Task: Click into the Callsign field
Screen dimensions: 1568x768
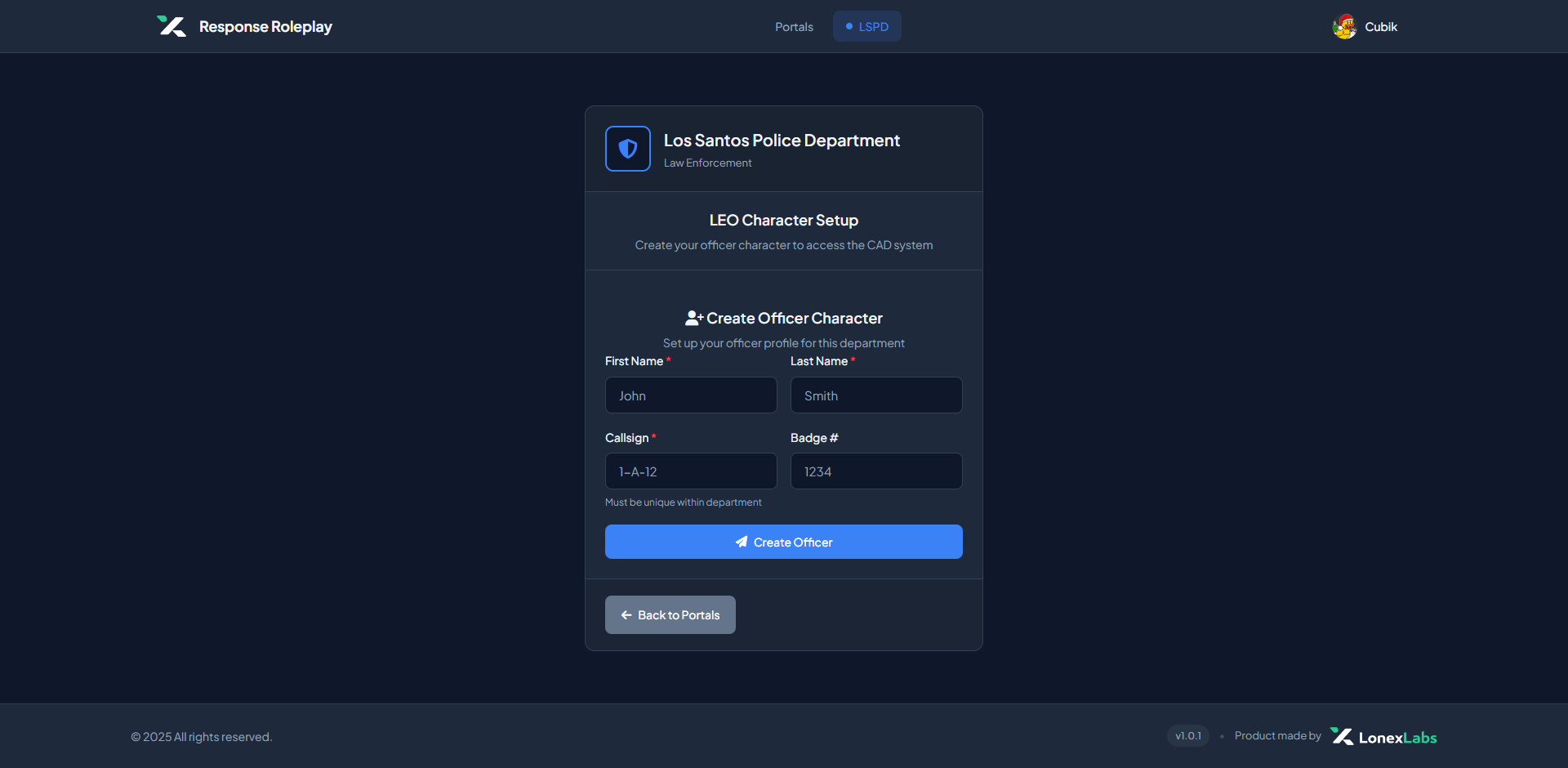Action: coord(691,471)
